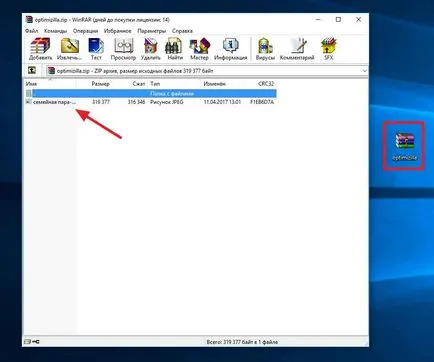434x362 pixels.
Task: Click the CRC32 value F1EB6D7A
Action: (x=262, y=102)
